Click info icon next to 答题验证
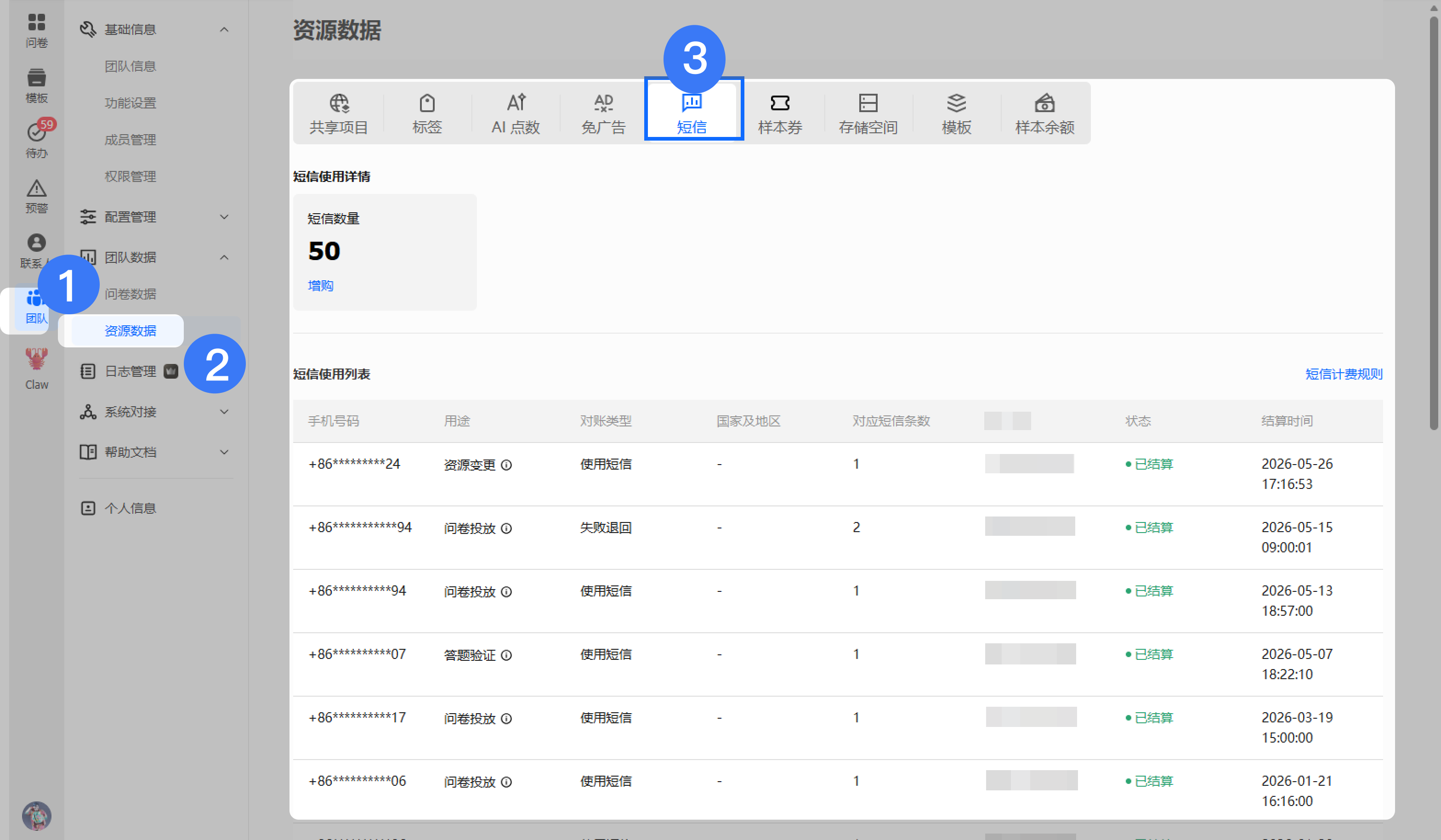This screenshot has height=840, width=1441. [506, 655]
